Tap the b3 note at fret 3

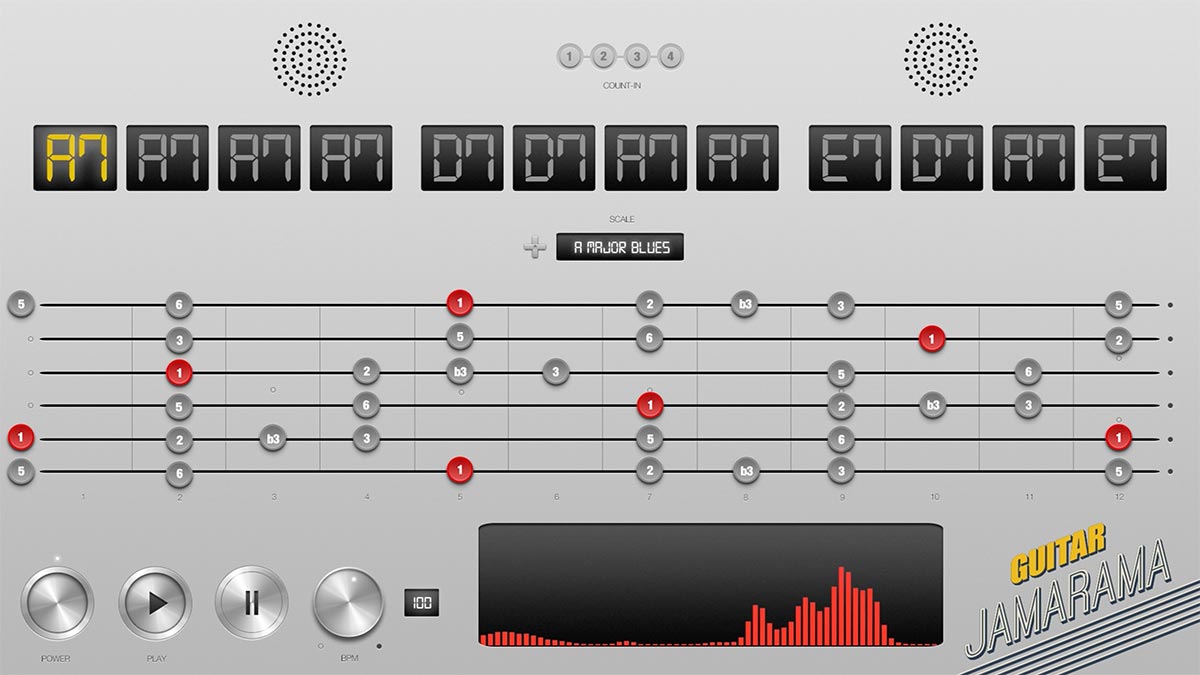pyautogui.click(x=272, y=438)
